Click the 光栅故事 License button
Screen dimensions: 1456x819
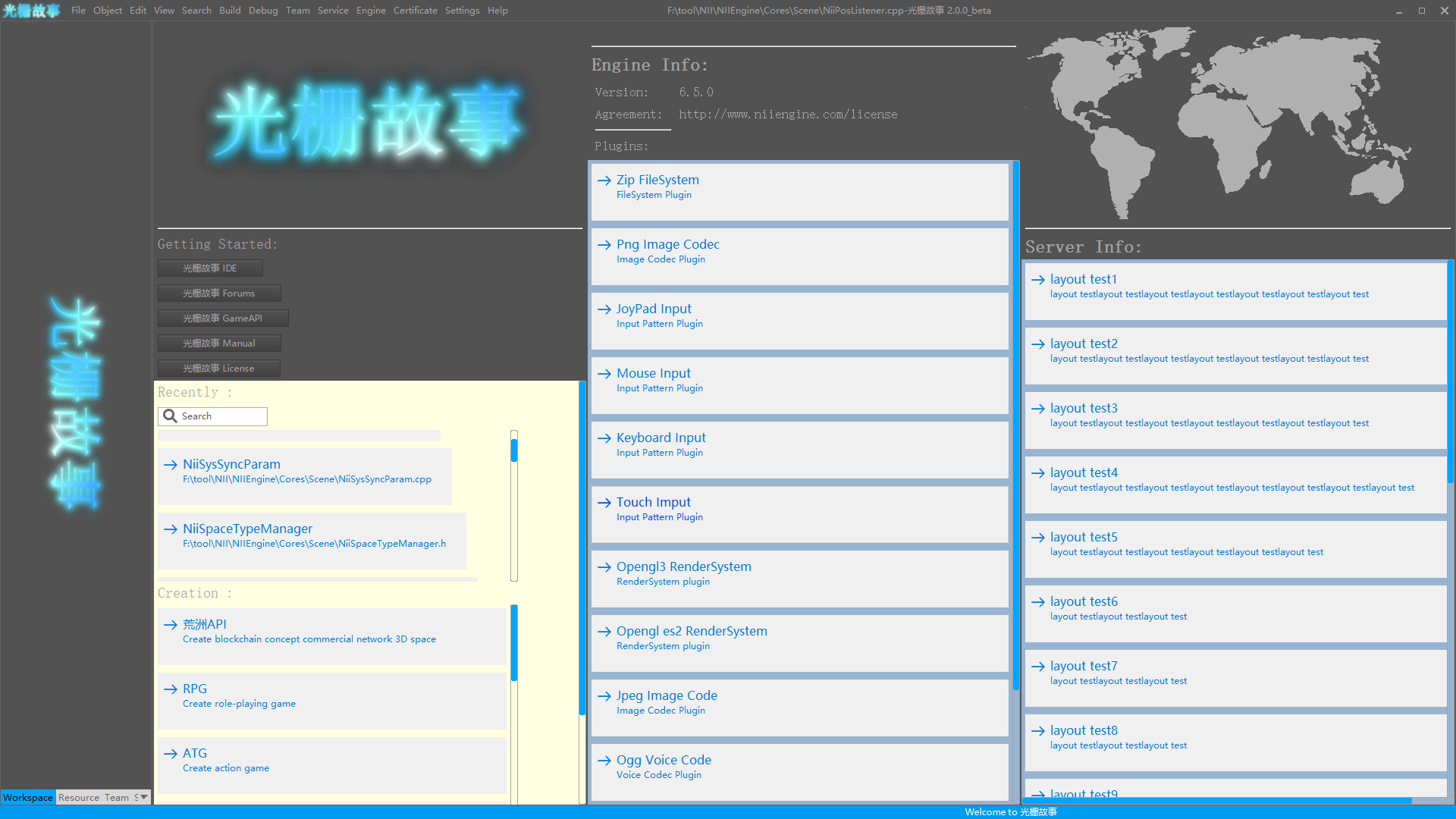219,369
